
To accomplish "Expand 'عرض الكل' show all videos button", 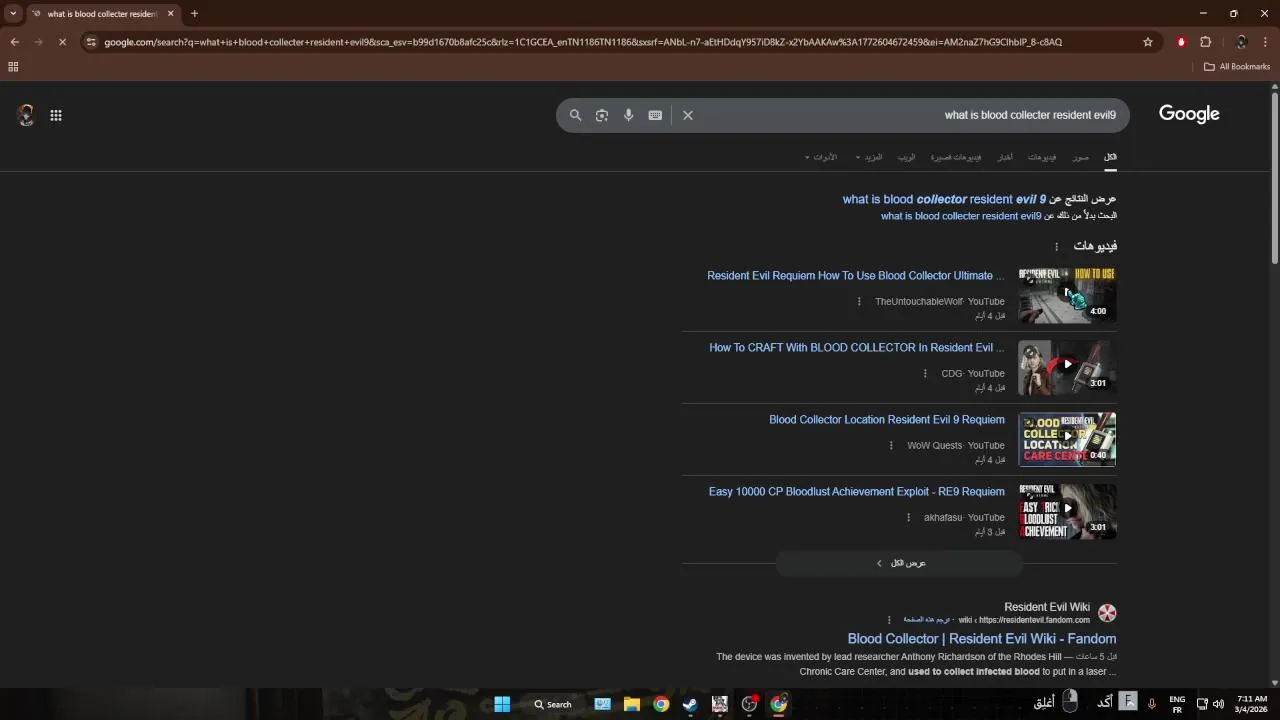I will [x=900, y=563].
